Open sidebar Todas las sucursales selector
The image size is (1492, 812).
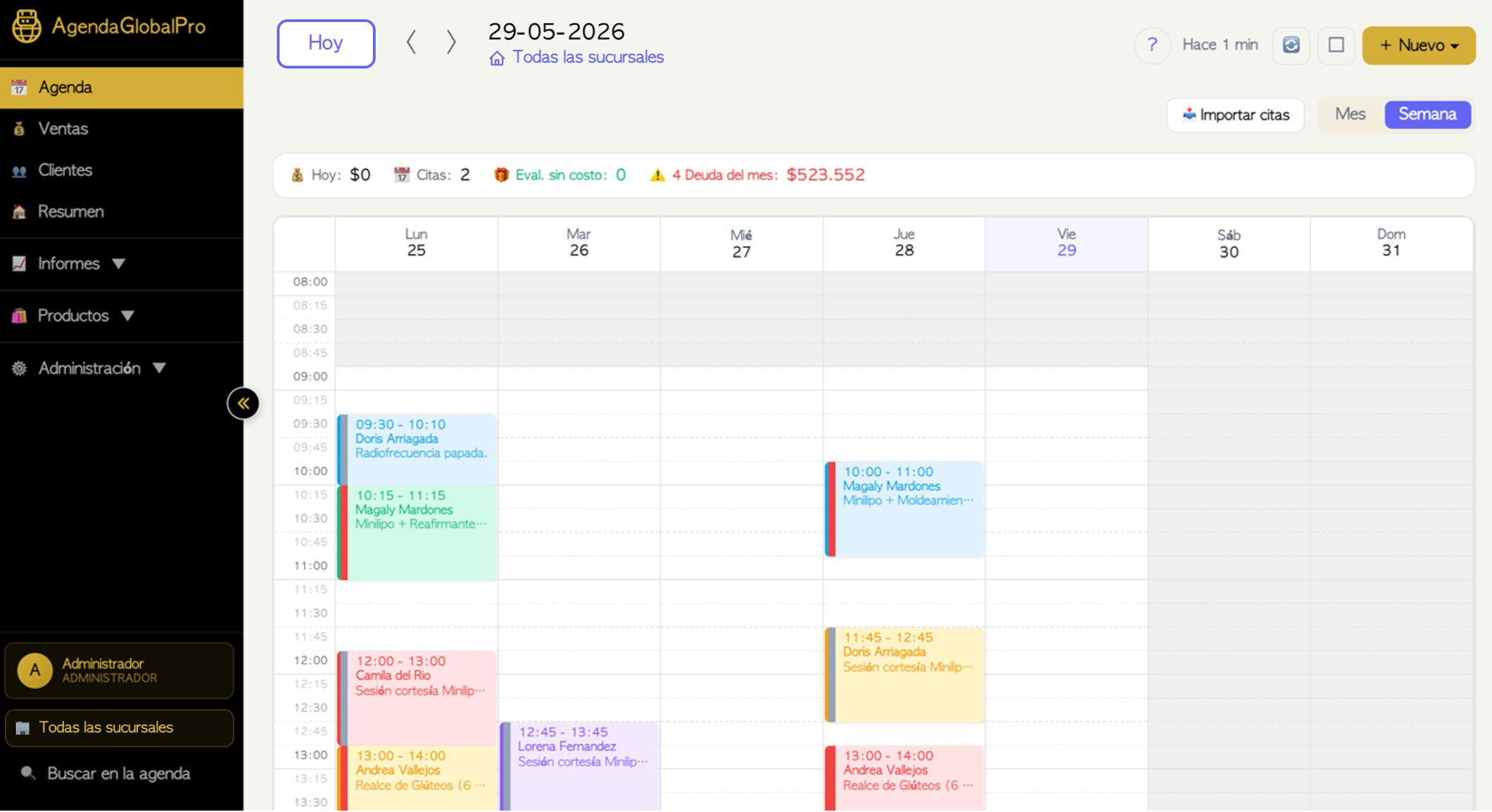pyautogui.click(x=120, y=728)
